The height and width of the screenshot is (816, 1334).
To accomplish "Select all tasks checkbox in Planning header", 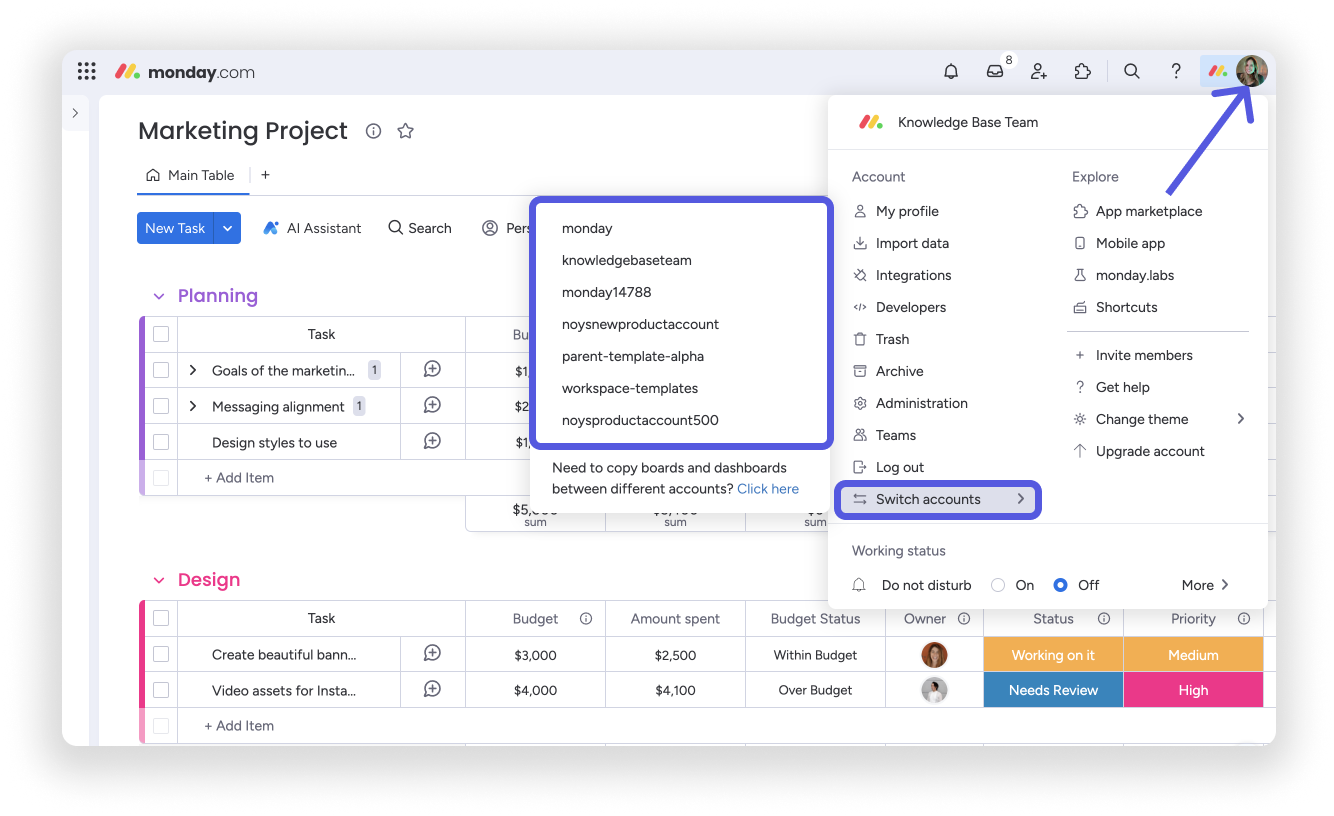I will [x=161, y=334].
